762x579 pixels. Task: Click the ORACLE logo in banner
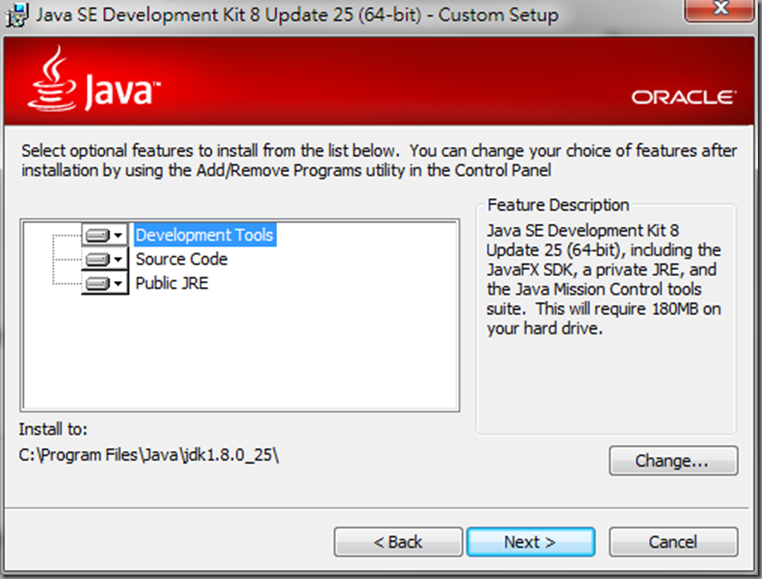(684, 97)
